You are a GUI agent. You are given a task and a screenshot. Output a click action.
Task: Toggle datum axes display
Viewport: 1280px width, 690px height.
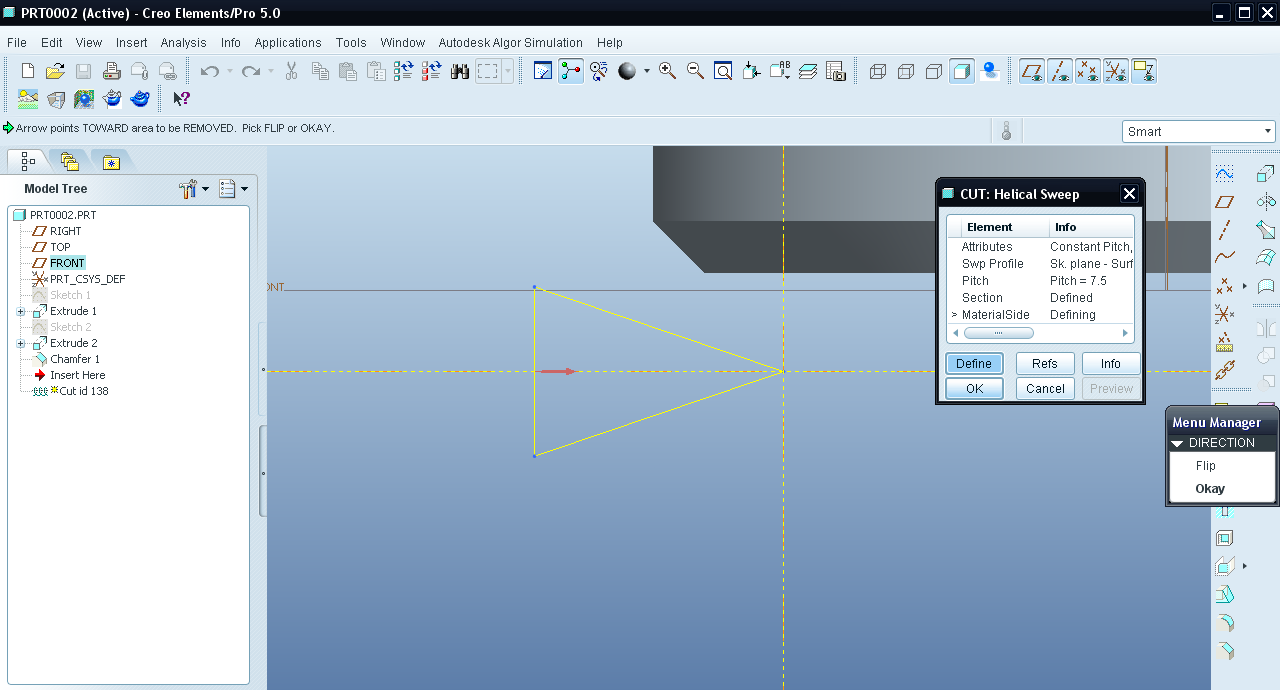tap(1060, 71)
